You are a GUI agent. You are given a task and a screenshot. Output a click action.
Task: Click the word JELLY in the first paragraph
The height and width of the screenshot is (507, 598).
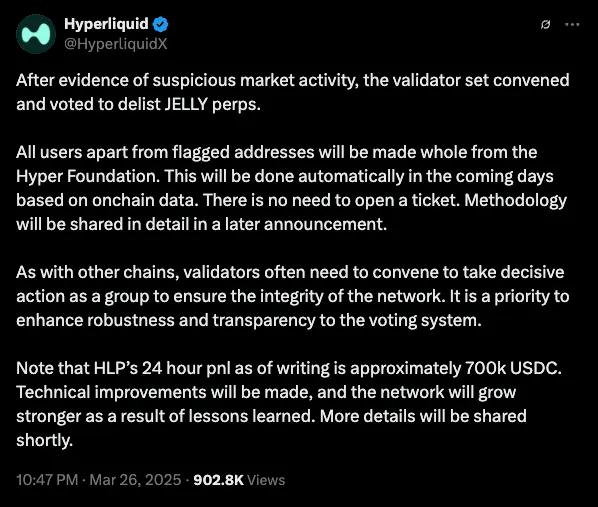pos(186,104)
